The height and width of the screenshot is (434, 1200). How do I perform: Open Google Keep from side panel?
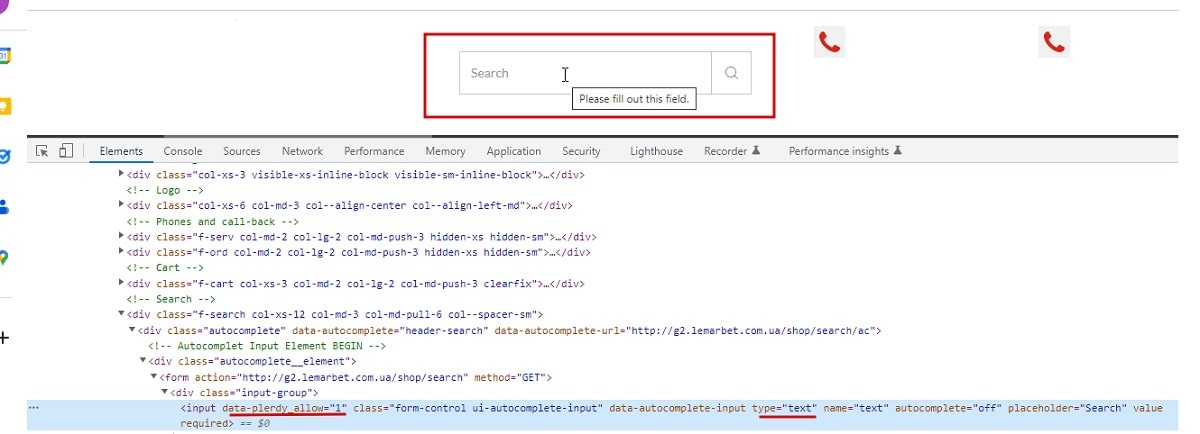click(4, 106)
